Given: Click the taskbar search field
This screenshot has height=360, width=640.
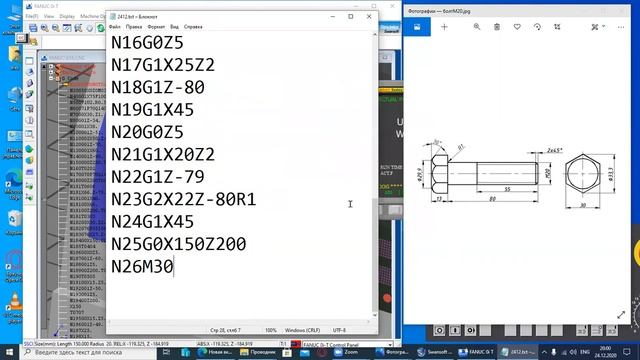Looking at the screenshot, I should point(89,352).
